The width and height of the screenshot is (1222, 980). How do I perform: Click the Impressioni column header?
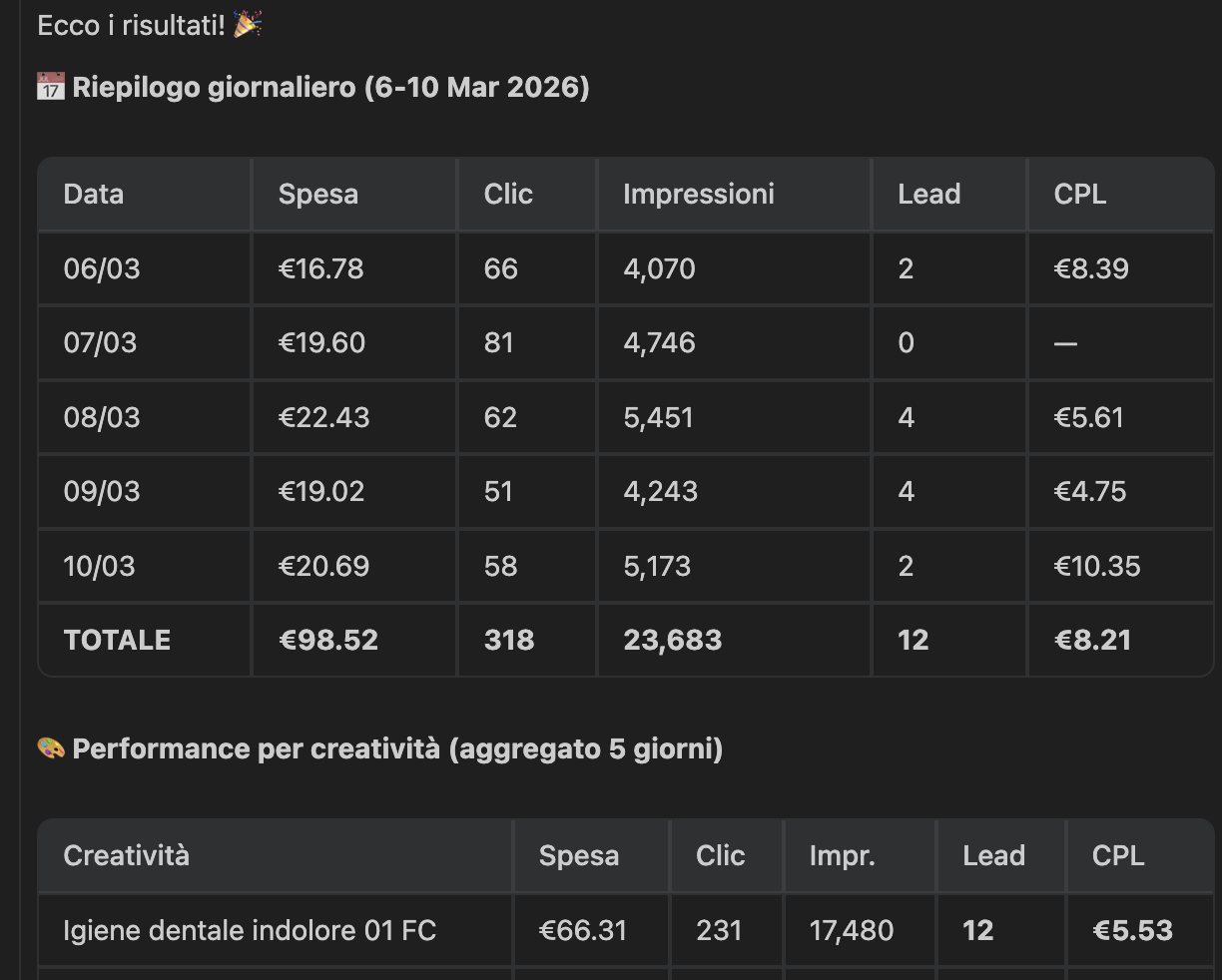(699, 194)
